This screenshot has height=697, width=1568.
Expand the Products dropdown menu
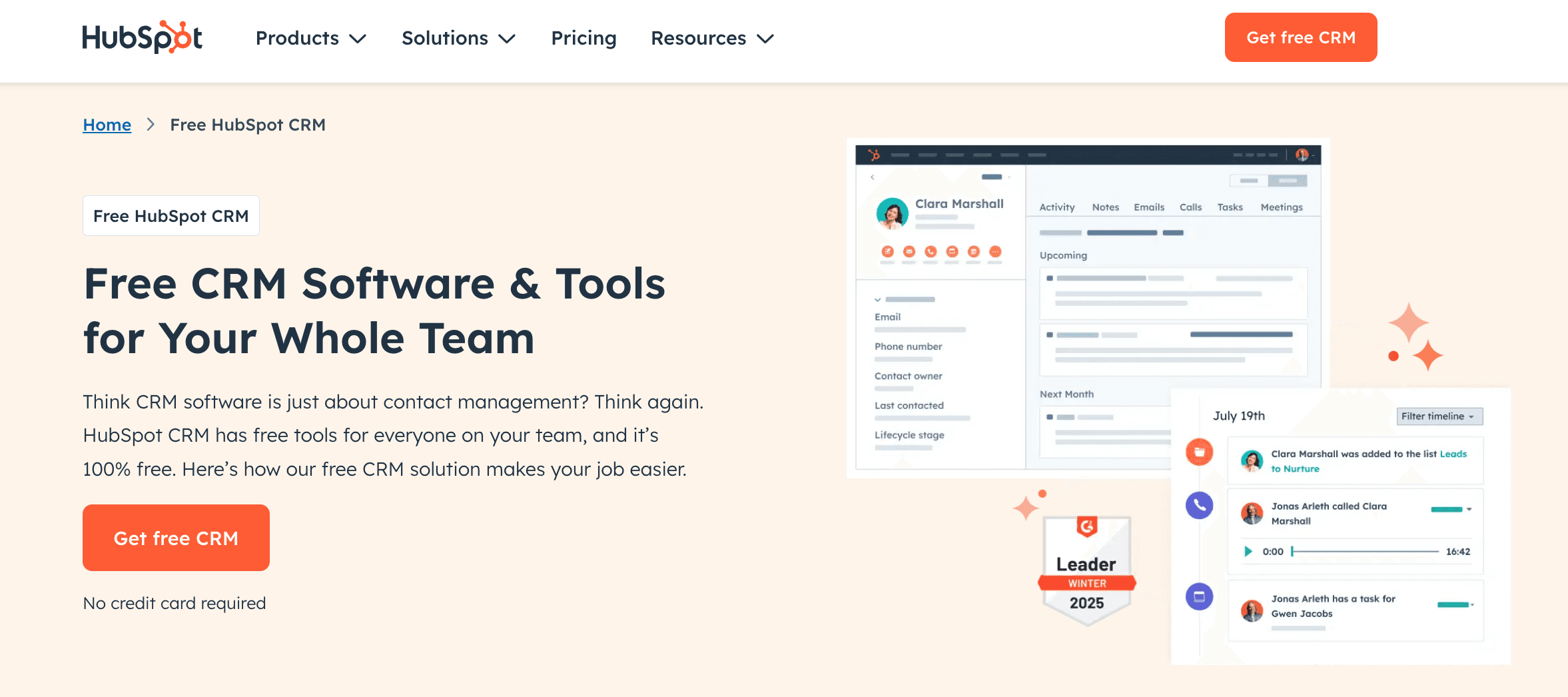[x=310, y=38]
